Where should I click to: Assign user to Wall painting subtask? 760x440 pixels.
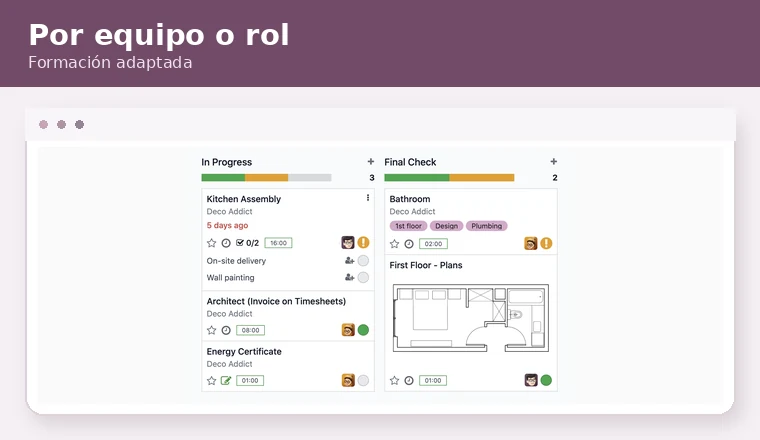(349, 277)
